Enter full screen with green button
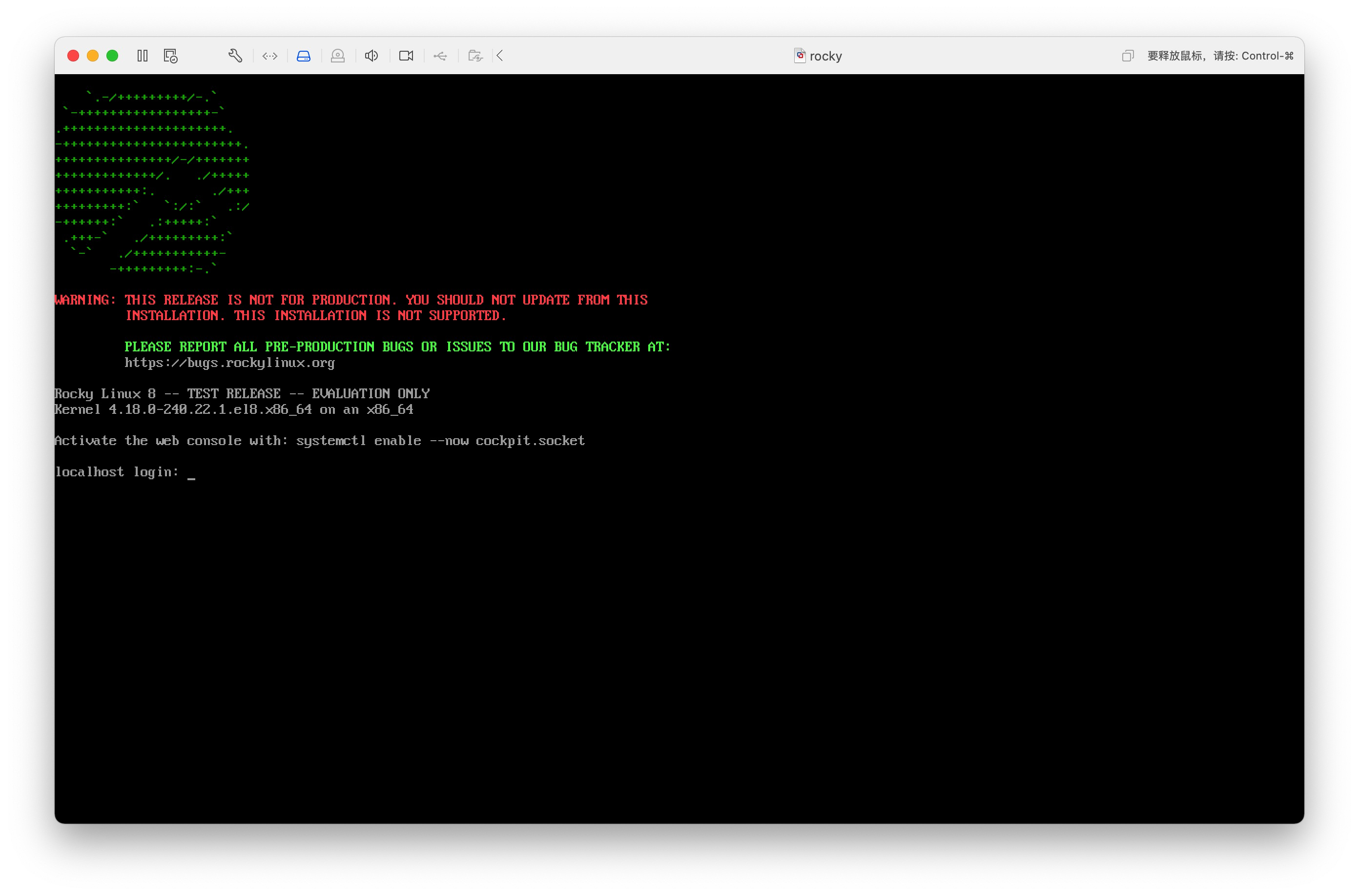Image resolution: width=1359 pixels, height=896 pixels. pyautogui.click(x=113, y=56)
